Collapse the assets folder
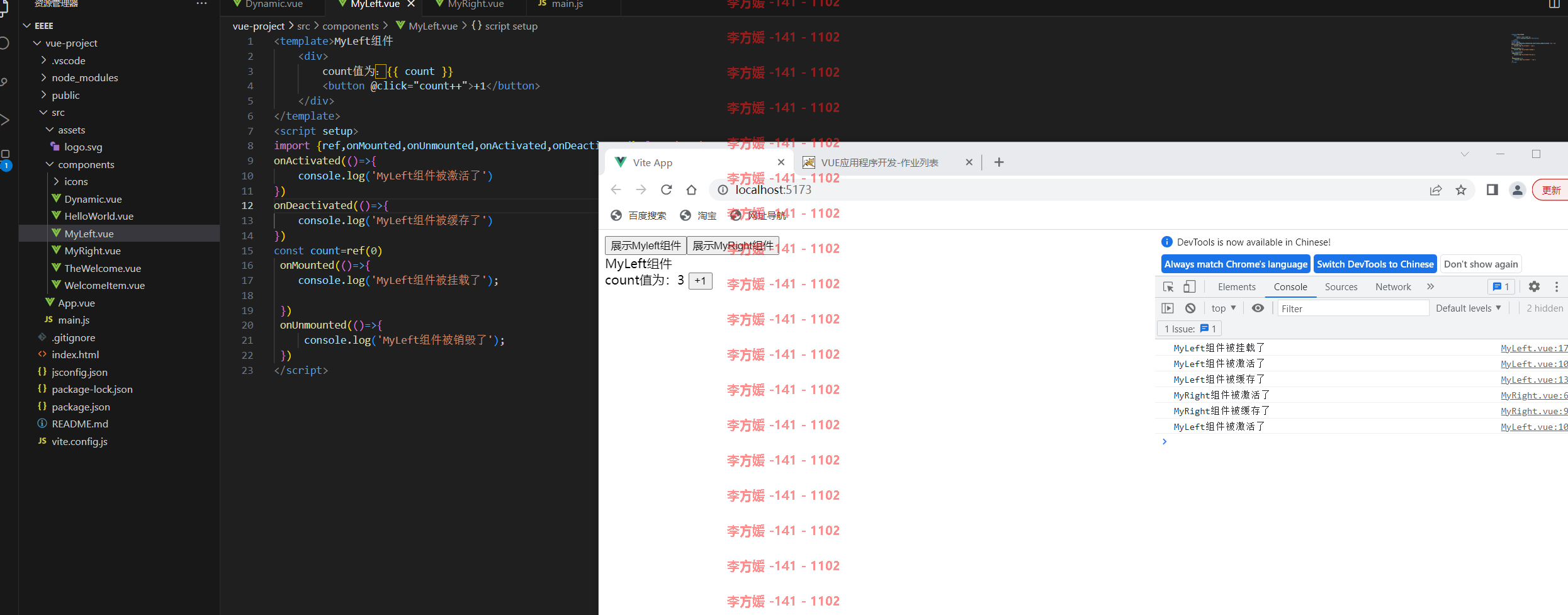This screenshot has height=615, width=1568. pos(50,130)
